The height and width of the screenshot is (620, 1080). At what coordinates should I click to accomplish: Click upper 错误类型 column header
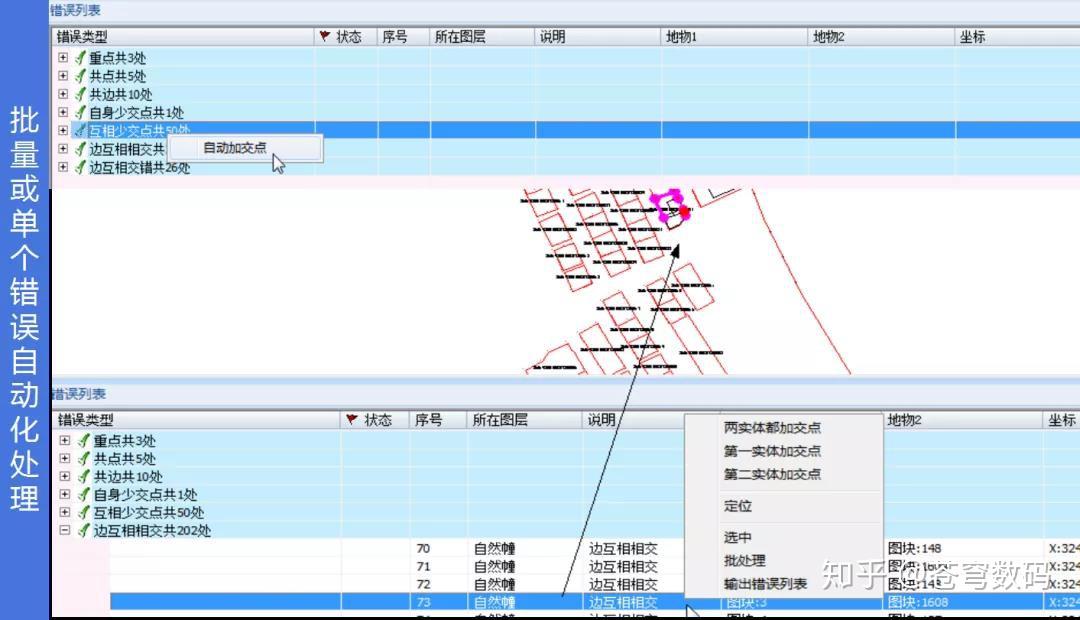point(183,37)
